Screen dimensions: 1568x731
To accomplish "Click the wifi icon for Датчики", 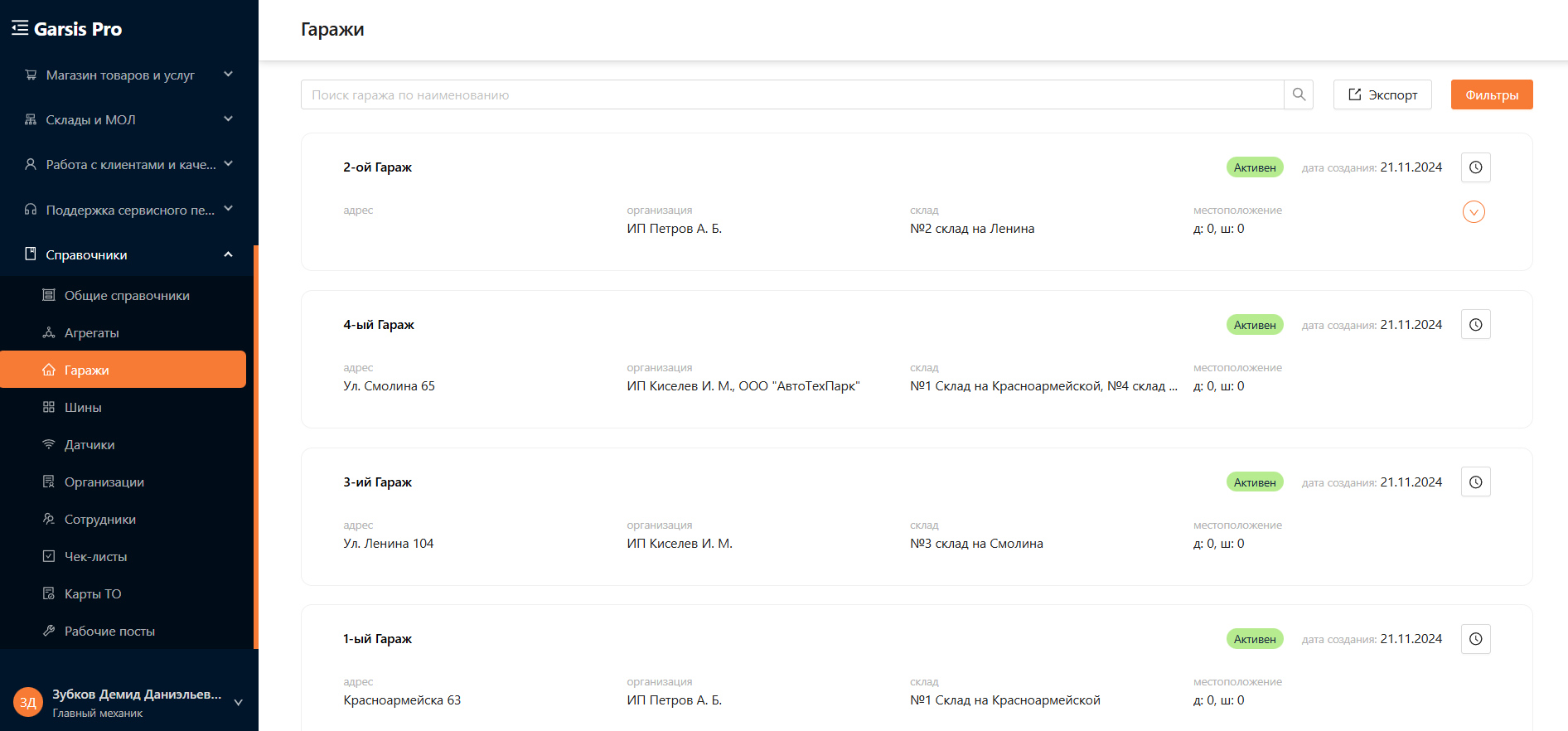I will 49,444.
